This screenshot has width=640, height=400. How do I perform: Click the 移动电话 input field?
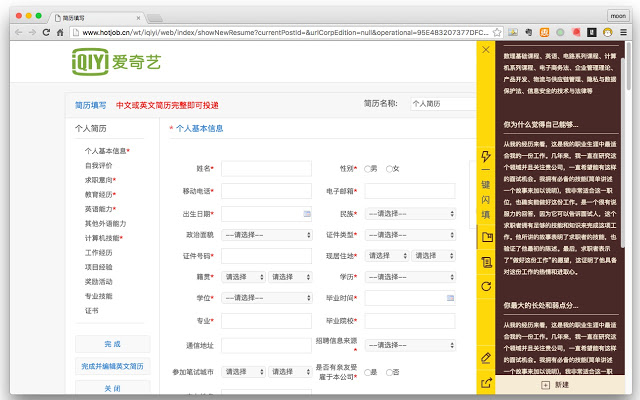click(267, 191)
